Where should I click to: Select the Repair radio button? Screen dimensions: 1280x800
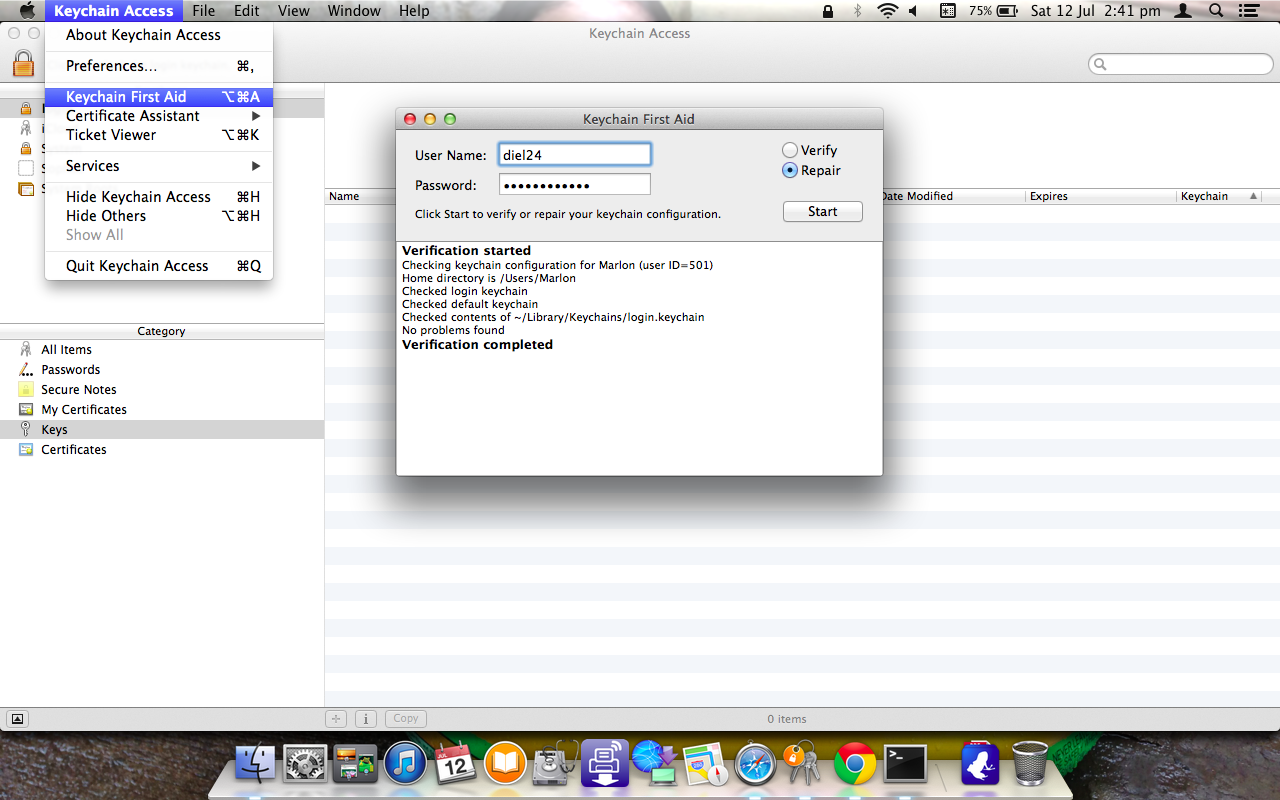click(x=790, y=170)
